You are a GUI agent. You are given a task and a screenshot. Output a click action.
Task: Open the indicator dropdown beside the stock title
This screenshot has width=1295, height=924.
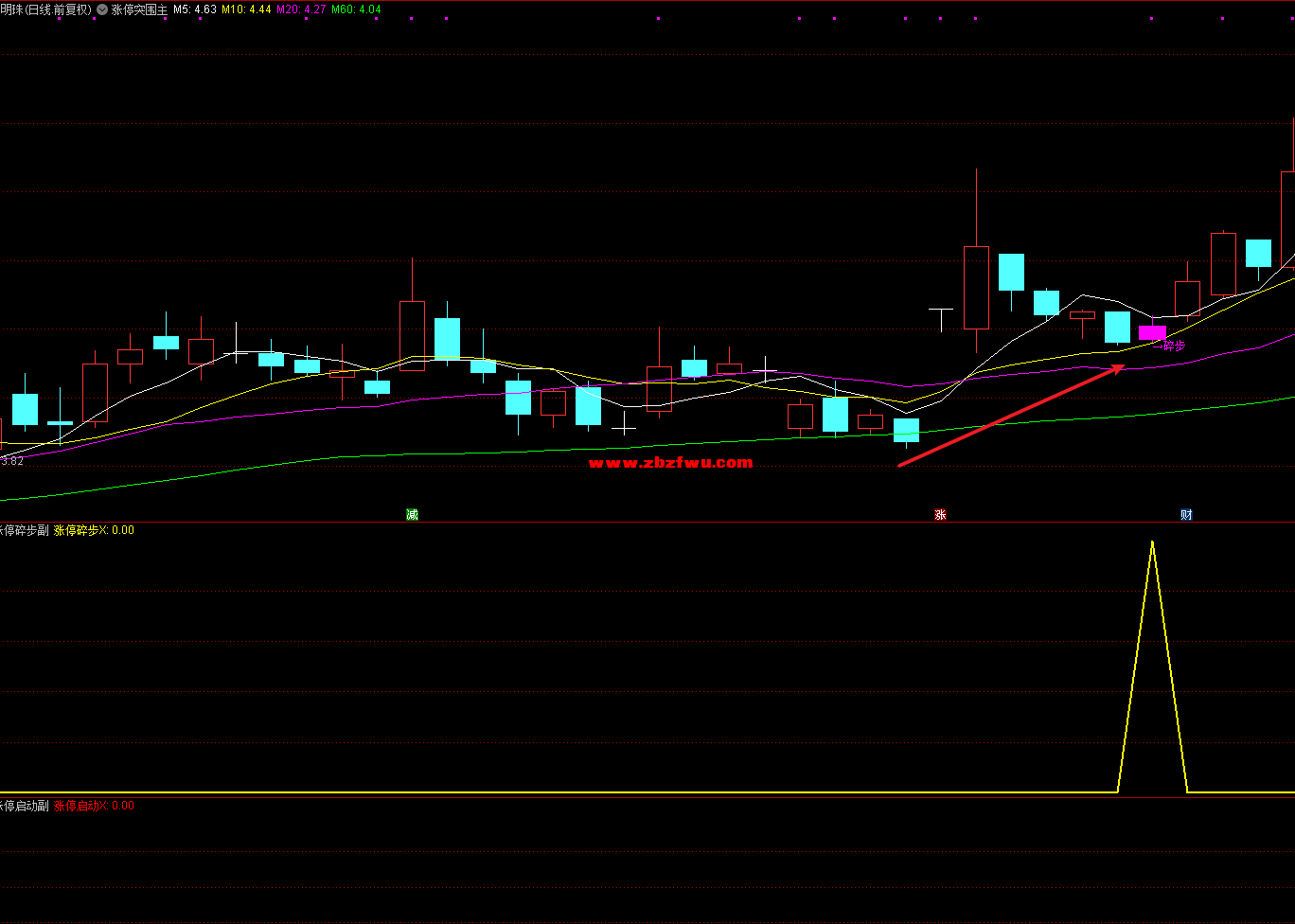(102, 9)
